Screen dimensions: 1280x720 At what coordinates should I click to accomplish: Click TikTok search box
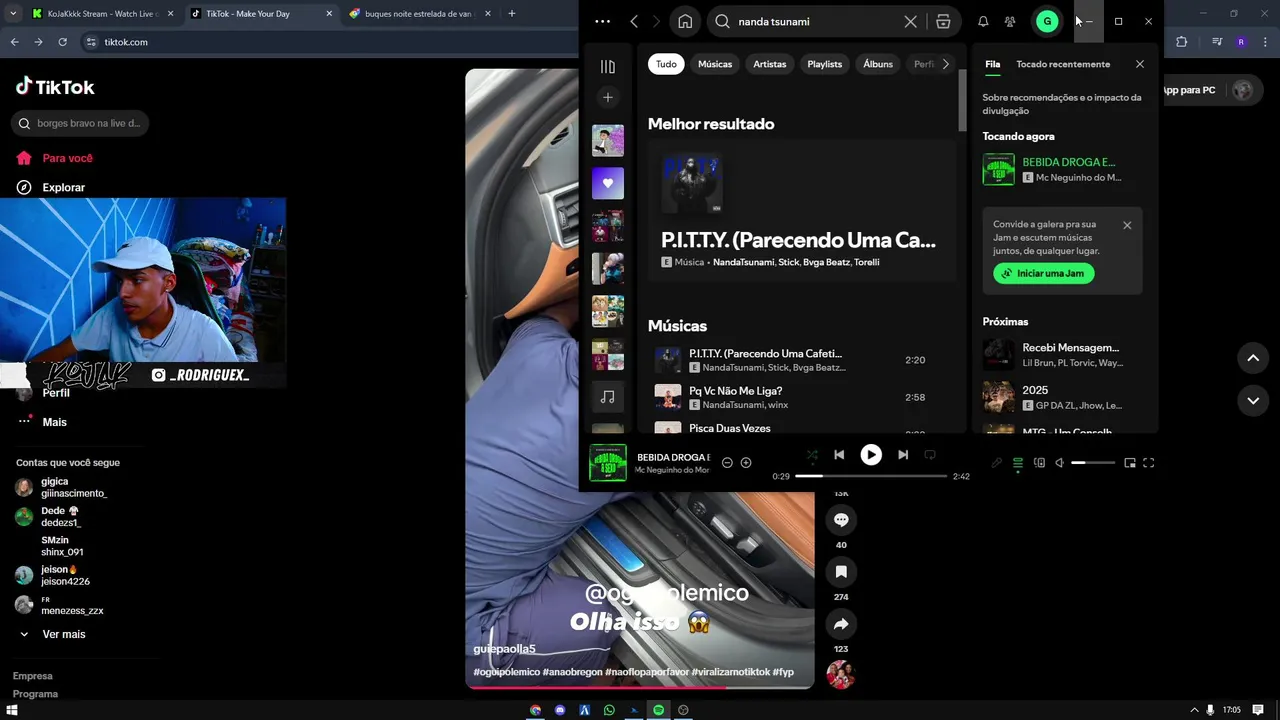(x=80, y=123)
